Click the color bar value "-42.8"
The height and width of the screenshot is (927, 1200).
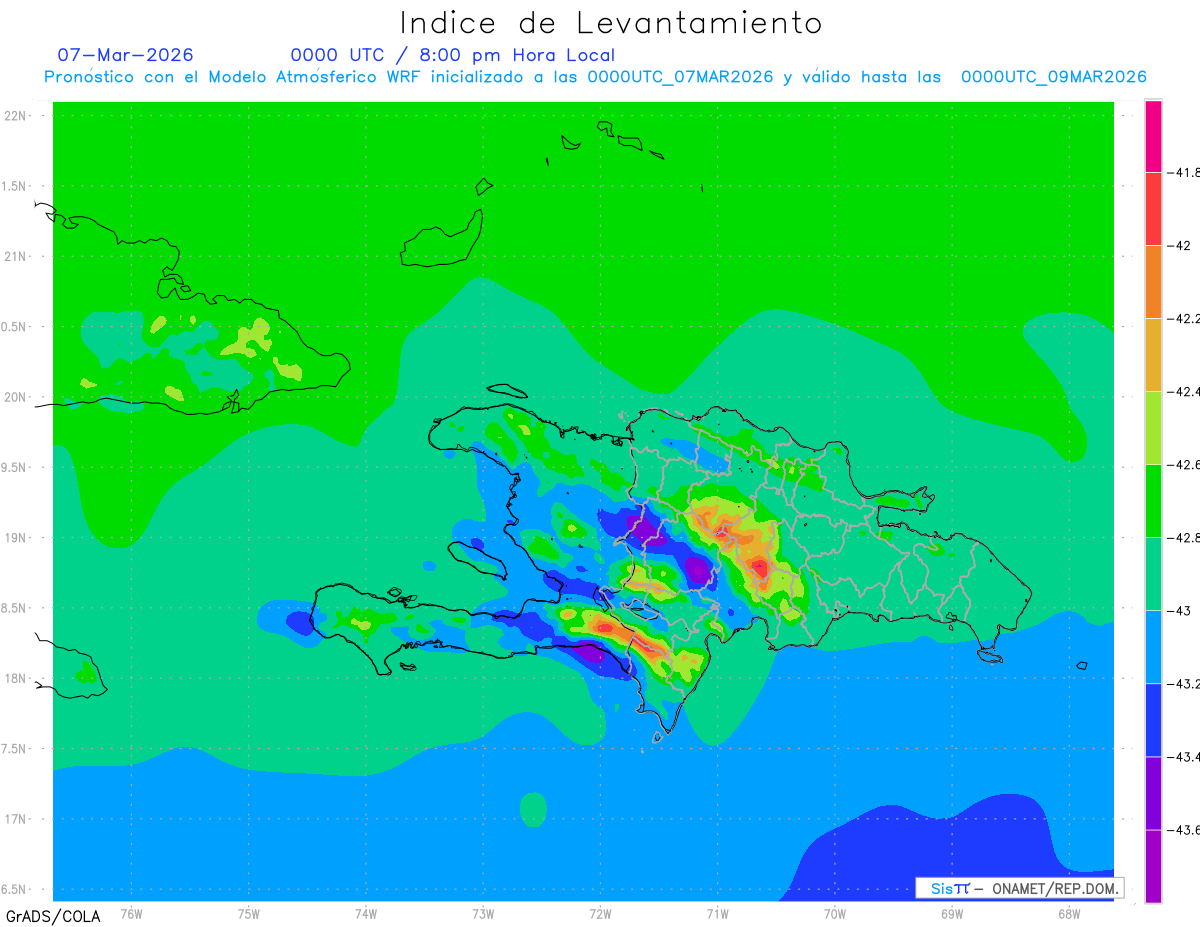click(x=1185, y=537)
